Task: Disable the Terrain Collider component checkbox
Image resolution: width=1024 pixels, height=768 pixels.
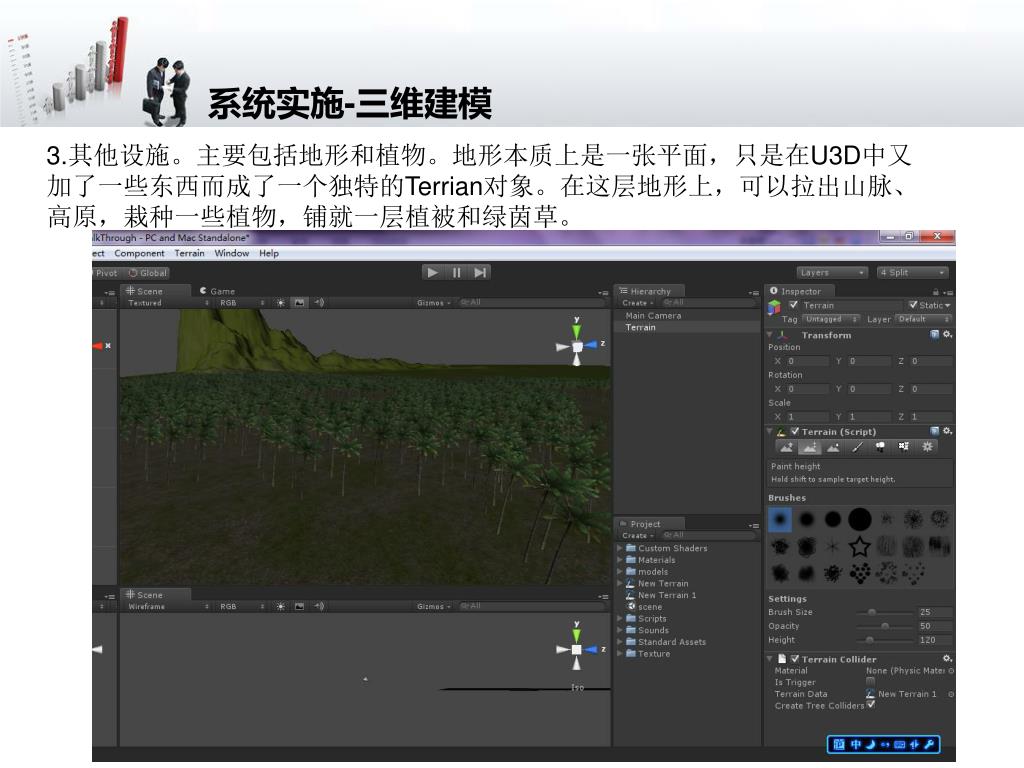Action: tap(795, 659)
